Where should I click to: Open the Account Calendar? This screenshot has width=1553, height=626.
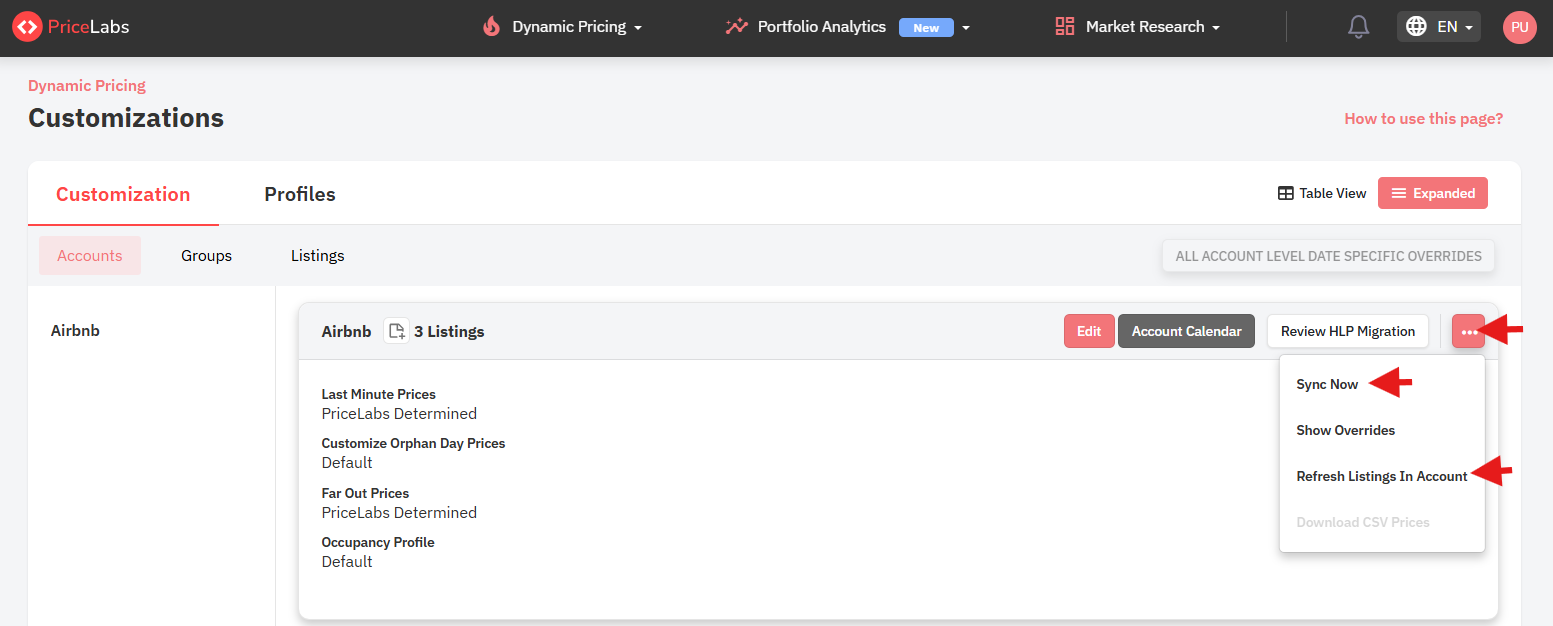(x=1186, y=331)
